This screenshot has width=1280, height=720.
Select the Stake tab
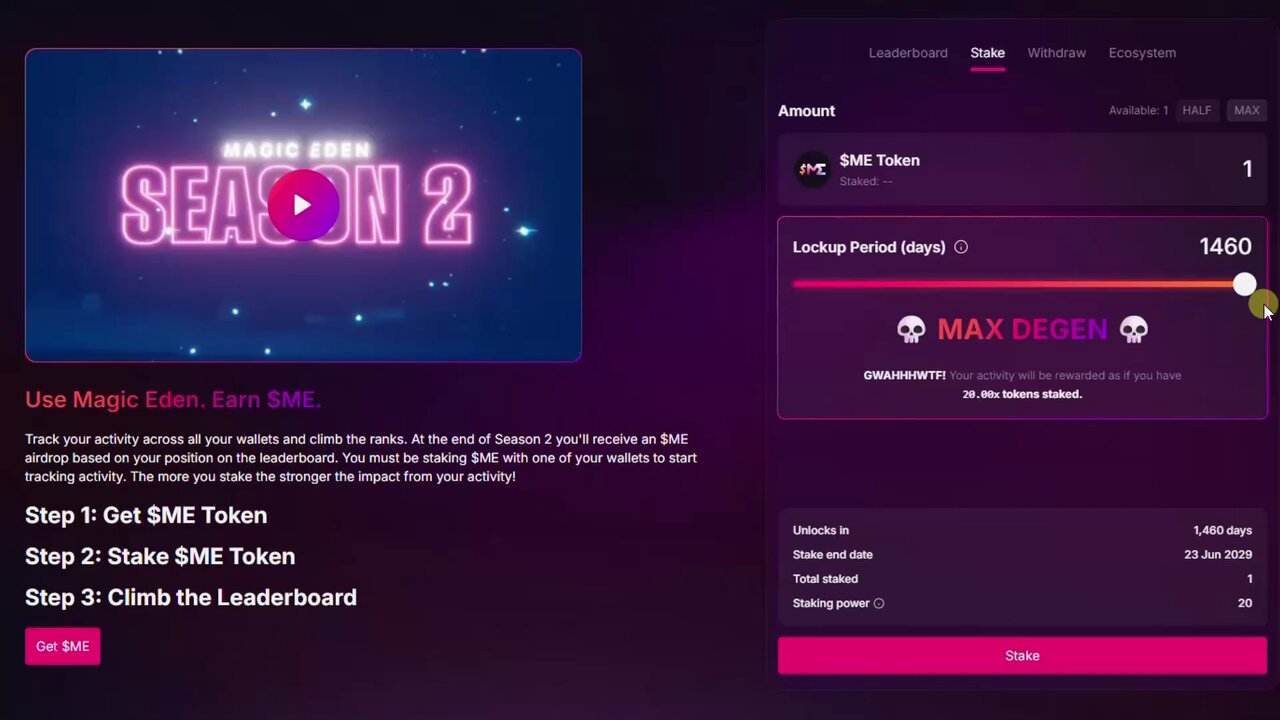987,53
